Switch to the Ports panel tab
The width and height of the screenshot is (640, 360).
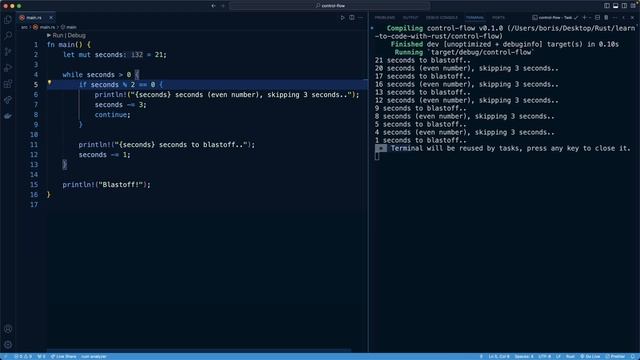(498, 18)
